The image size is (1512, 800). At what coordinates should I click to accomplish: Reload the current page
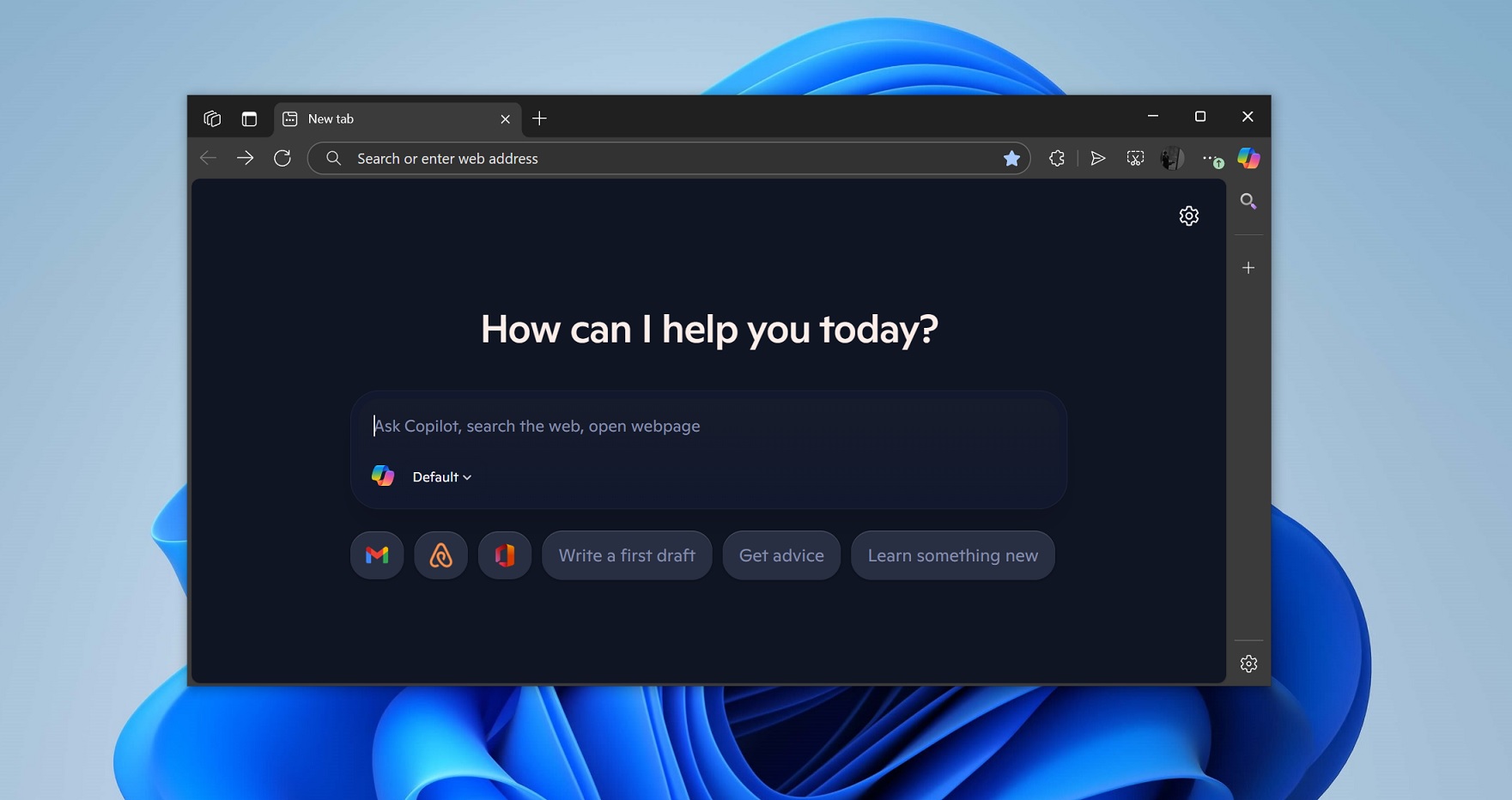point(283,158)
